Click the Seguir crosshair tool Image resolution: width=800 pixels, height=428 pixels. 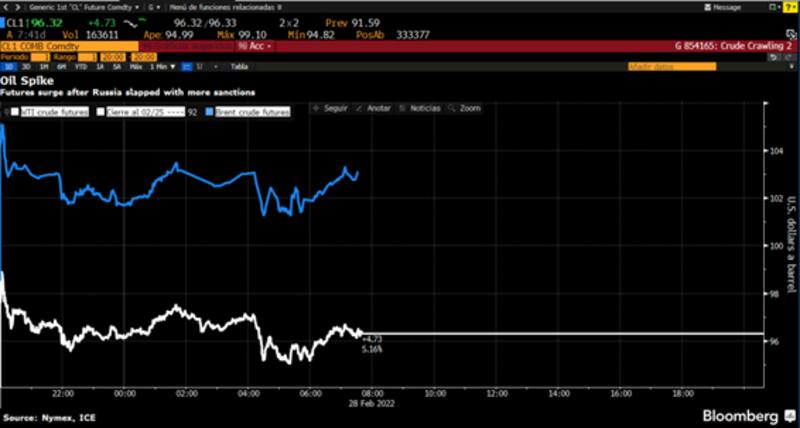point(329,108)
